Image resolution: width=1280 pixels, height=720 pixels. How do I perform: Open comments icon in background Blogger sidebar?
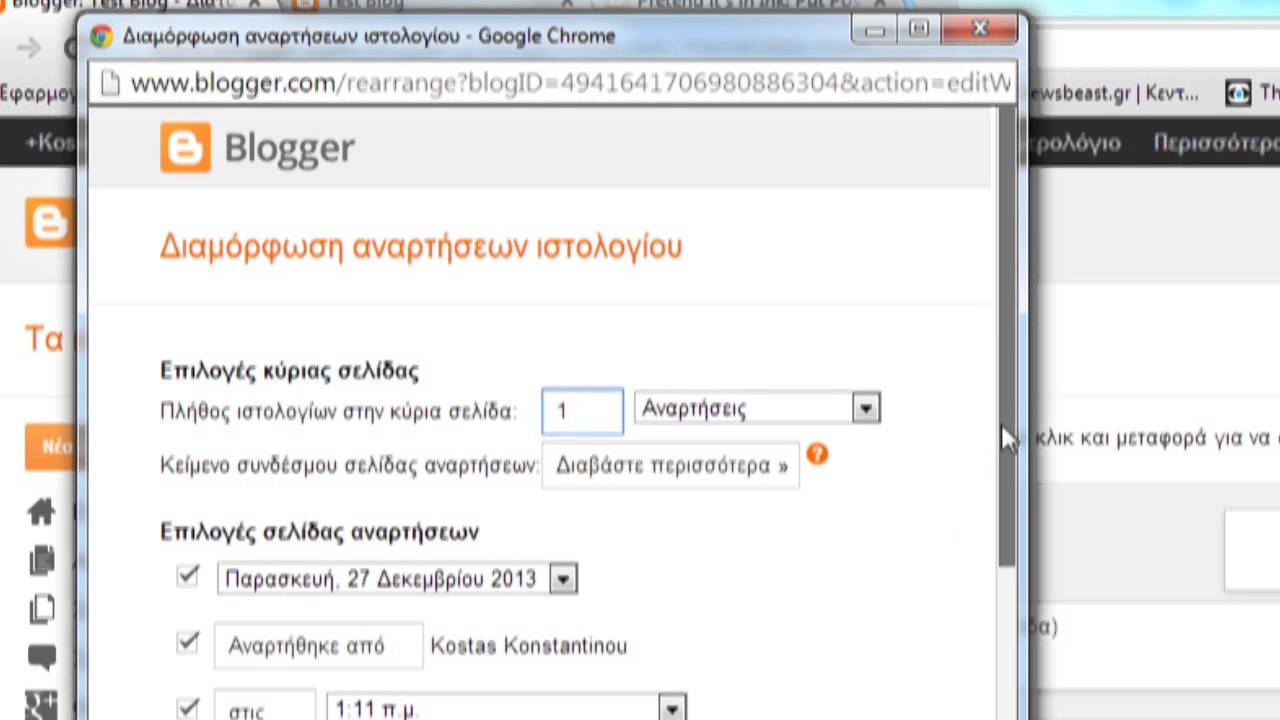tap(41, 658)
